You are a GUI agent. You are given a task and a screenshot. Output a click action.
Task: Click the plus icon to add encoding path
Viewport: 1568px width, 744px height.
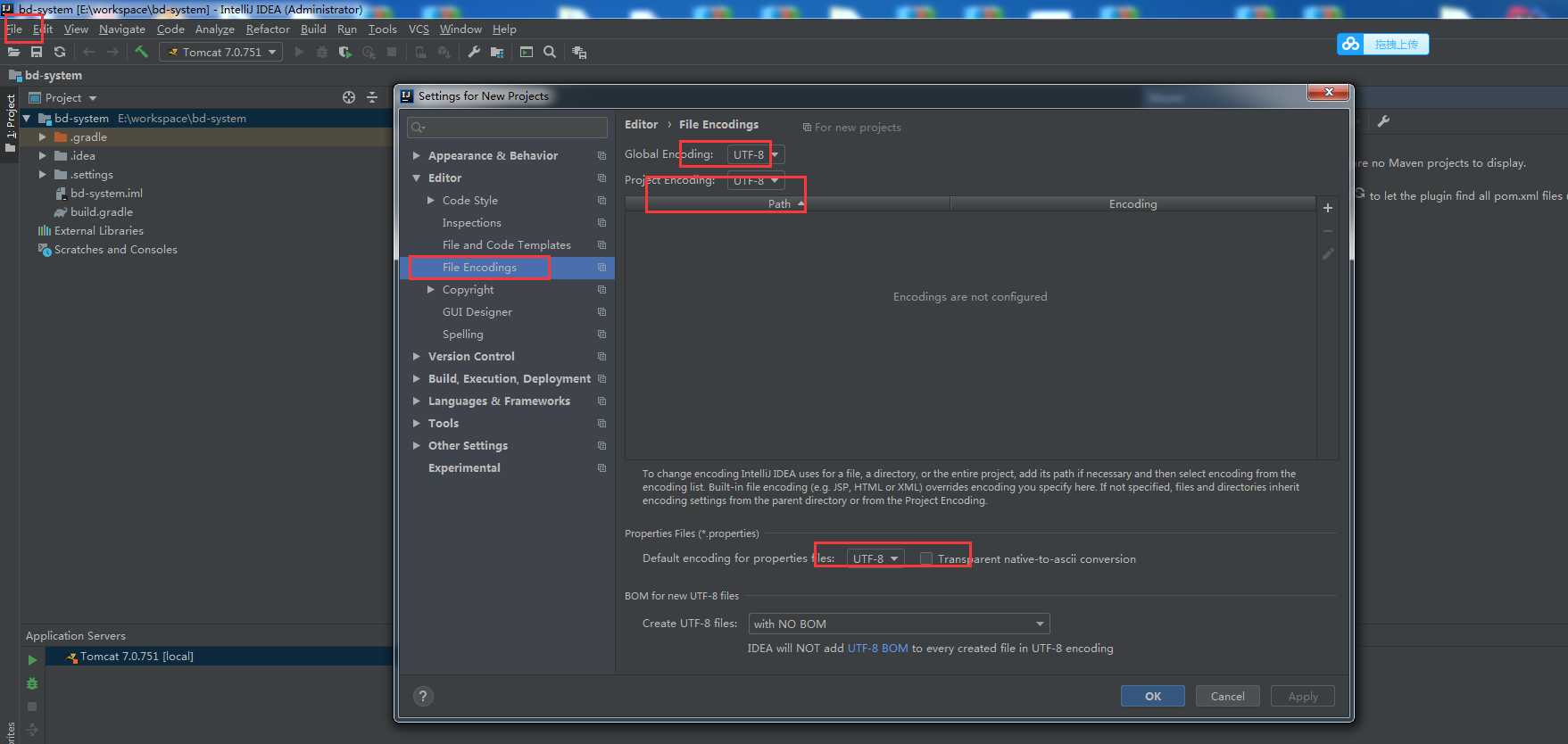(x=1328, y=208)
